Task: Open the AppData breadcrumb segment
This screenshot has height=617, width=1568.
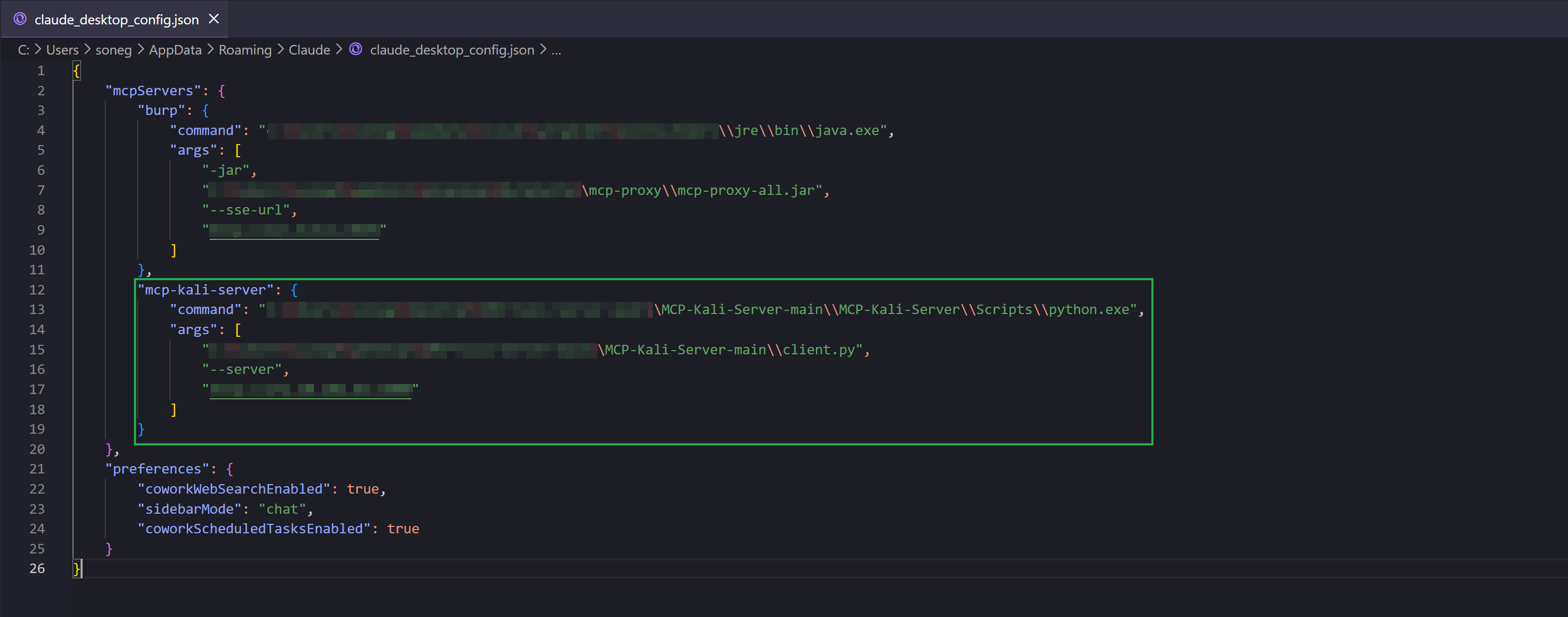Action: (175, 50)
